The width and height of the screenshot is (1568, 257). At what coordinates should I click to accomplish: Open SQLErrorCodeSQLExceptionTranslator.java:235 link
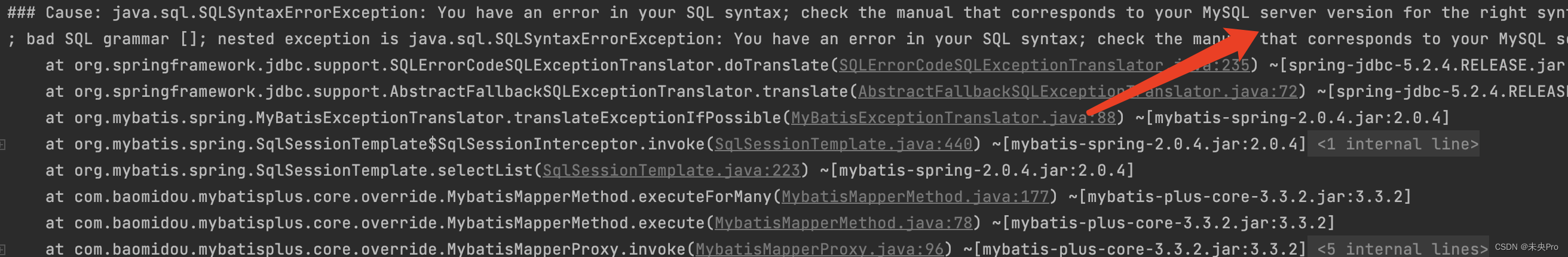coord(1044,66)
